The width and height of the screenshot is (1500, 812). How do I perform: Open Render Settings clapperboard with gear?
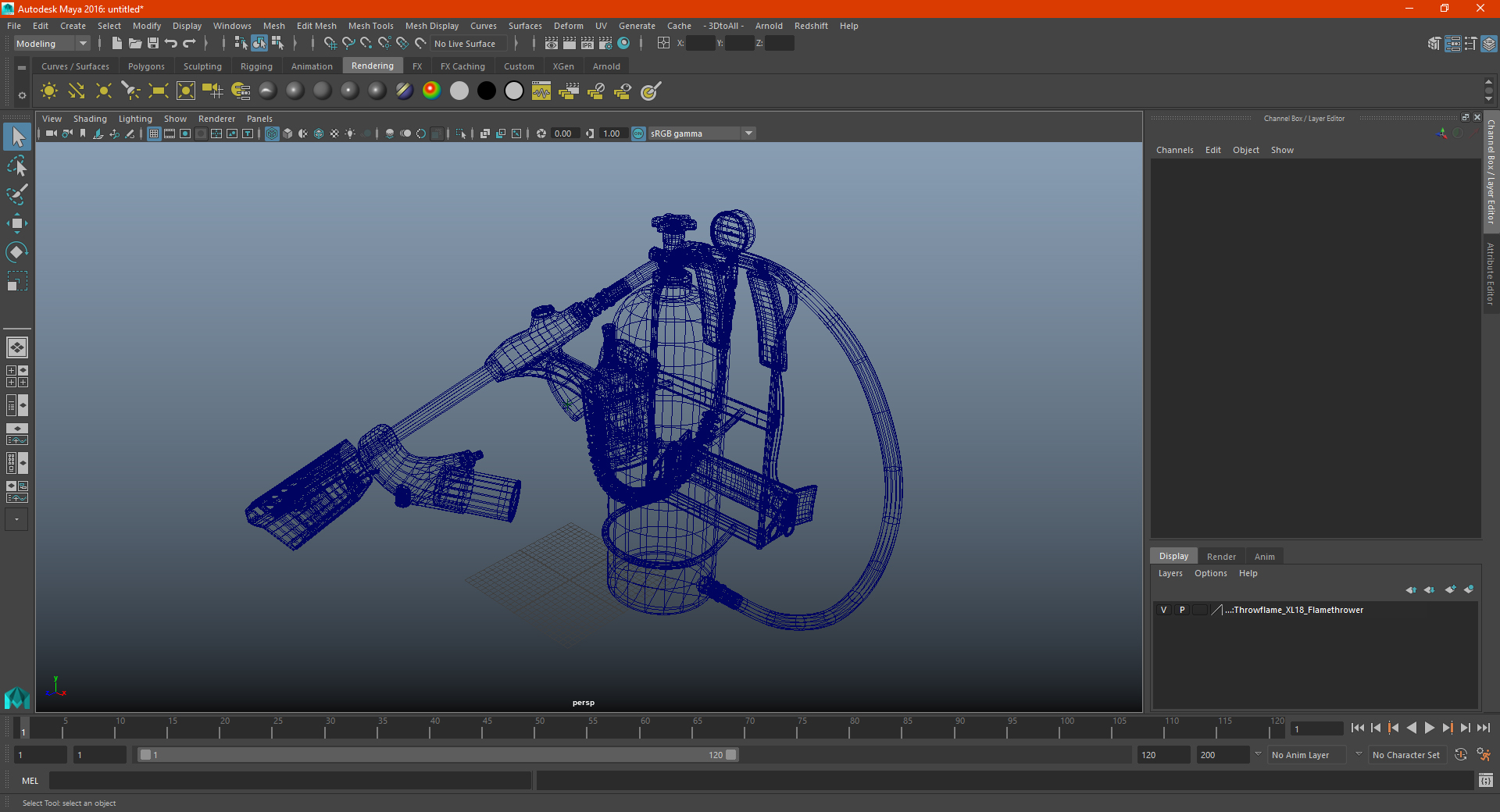[x=605, y=44]
